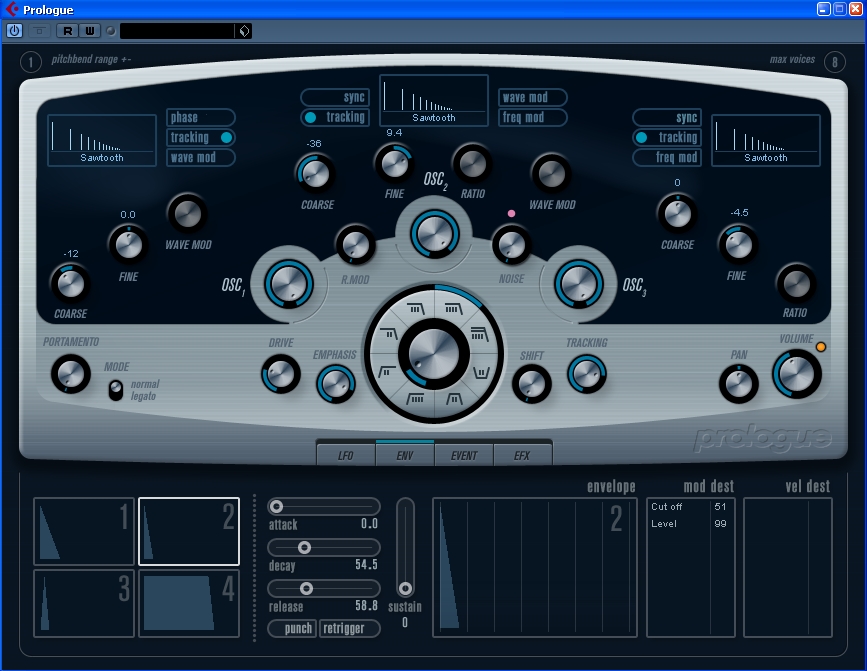Select envelope 4 thumbnail
This screenshot has height=671, width=867.
tap(189, 604)
